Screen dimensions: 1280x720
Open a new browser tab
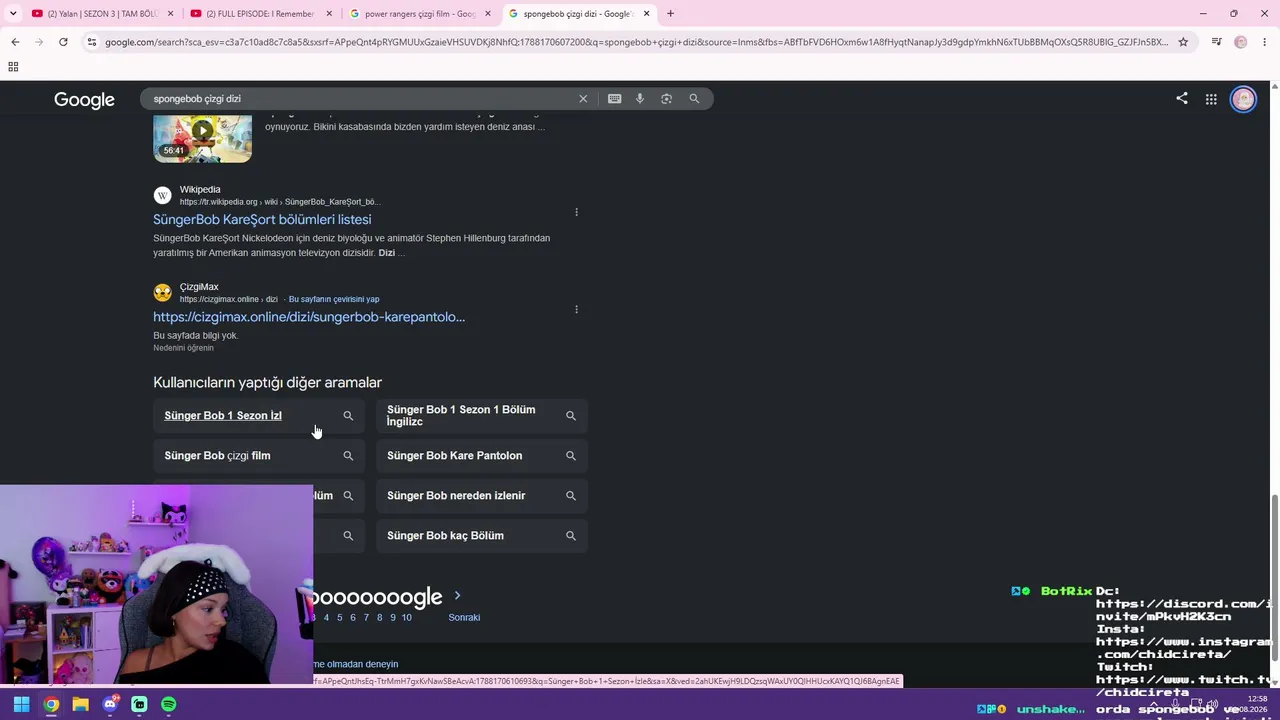[x=670, y=14]
